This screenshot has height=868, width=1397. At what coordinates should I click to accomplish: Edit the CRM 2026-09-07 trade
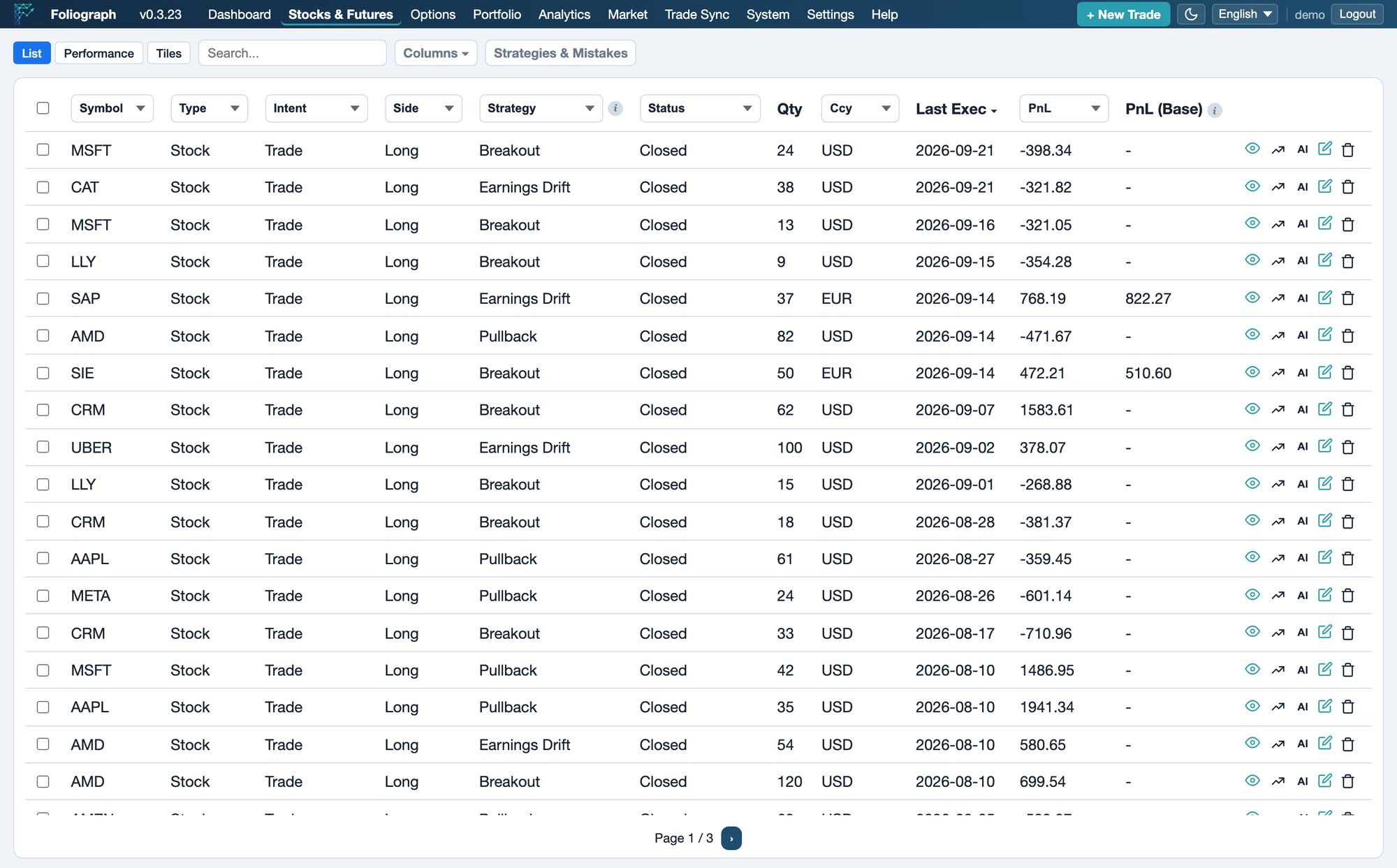pos(1325,409)
